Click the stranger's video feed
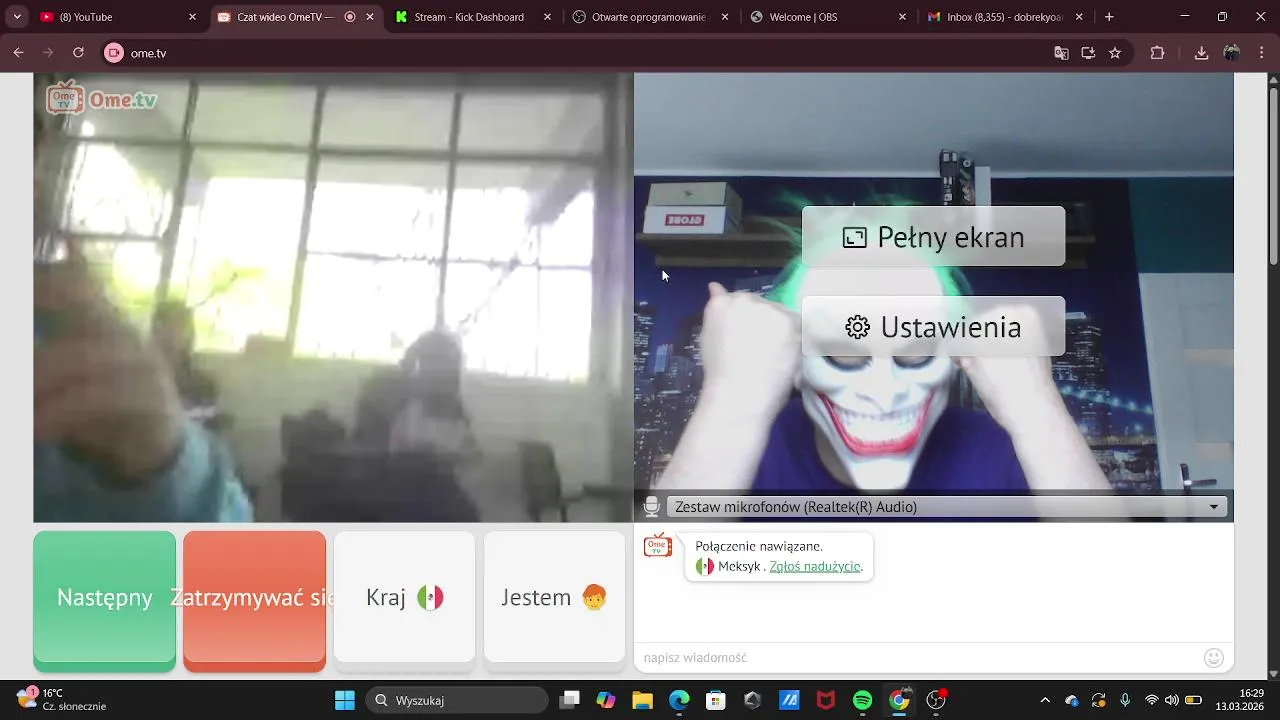The width and height of the screenshot is (1280, 720). pyautogui.click(x=334, y=298)
